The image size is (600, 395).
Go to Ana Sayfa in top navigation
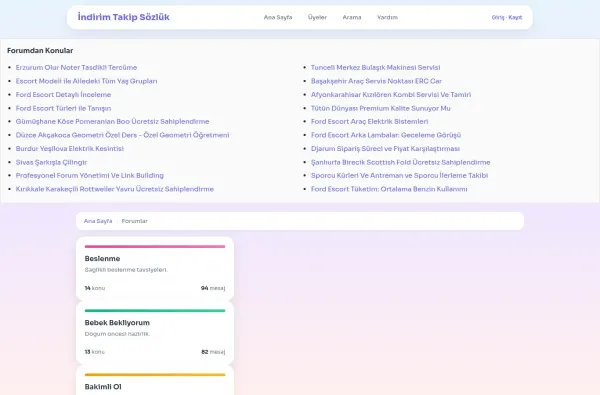(278, 17)
